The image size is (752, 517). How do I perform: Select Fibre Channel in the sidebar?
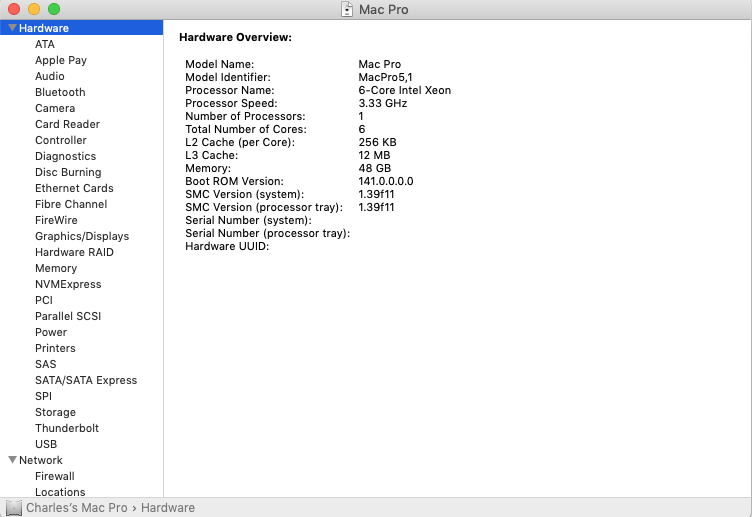(71, 204)
